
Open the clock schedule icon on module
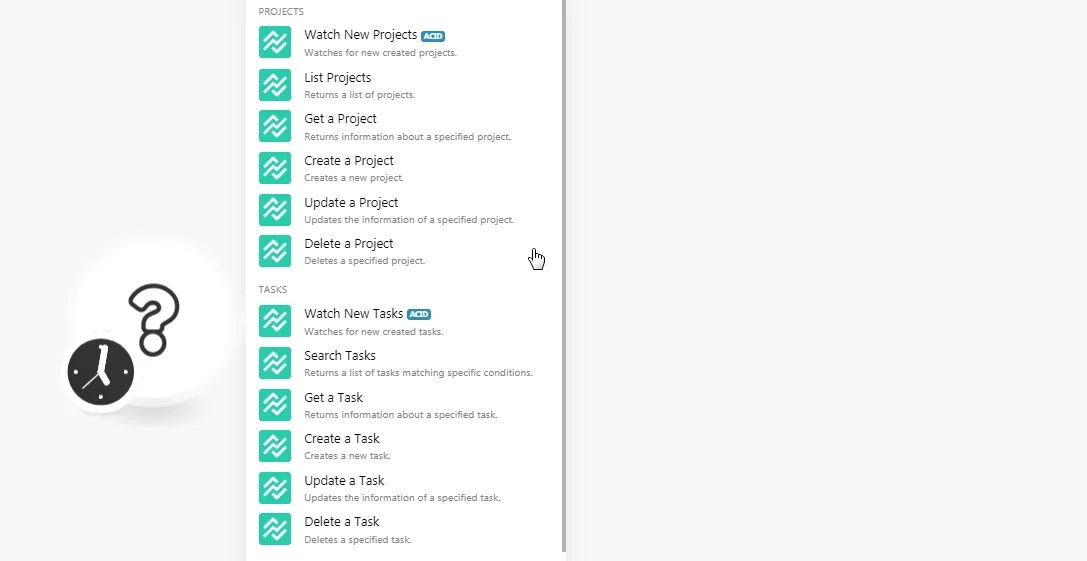tap(101, 372)
